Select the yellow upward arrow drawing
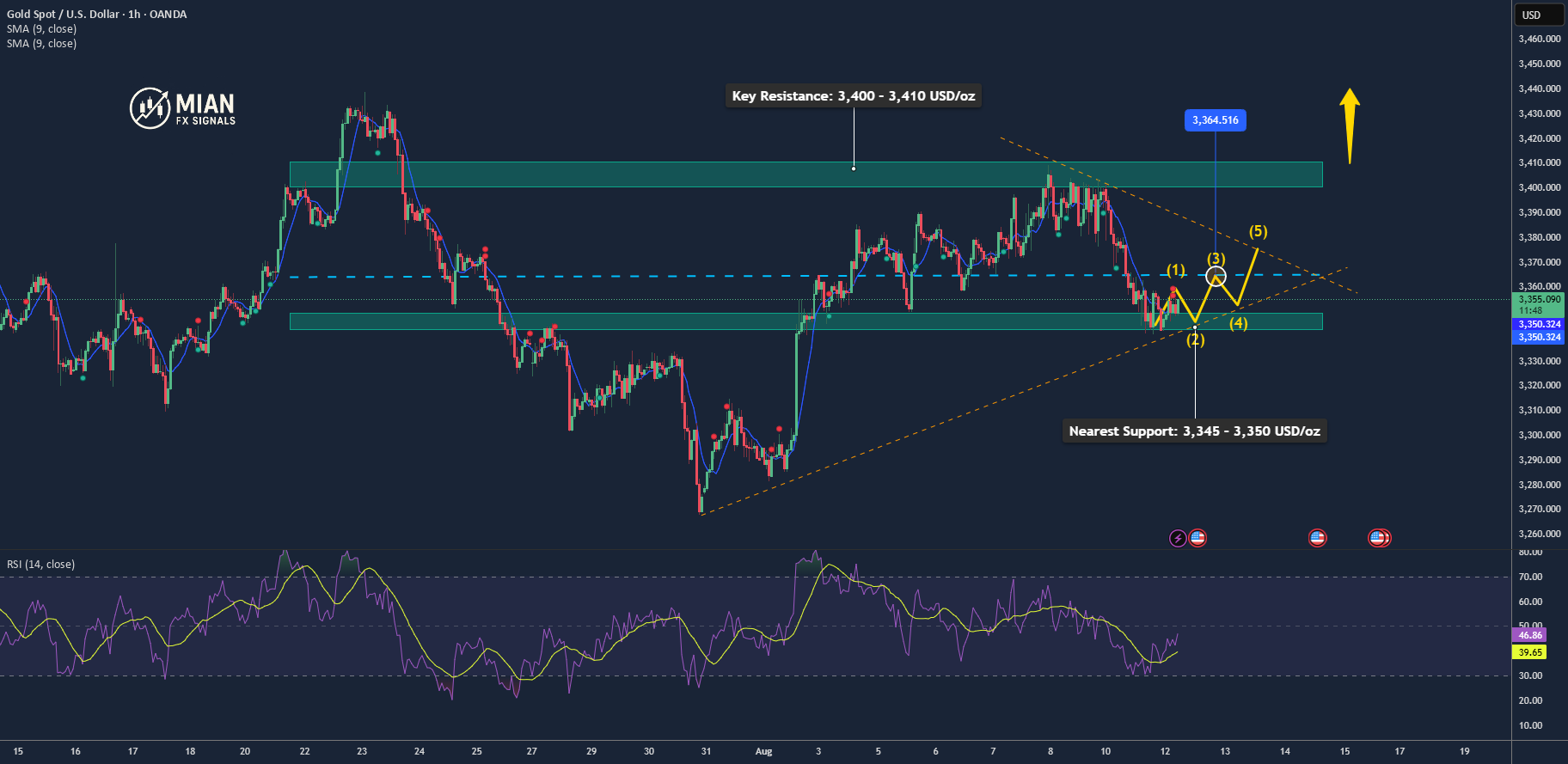The image size is (1568, 764). click(x=1350, y=125)
